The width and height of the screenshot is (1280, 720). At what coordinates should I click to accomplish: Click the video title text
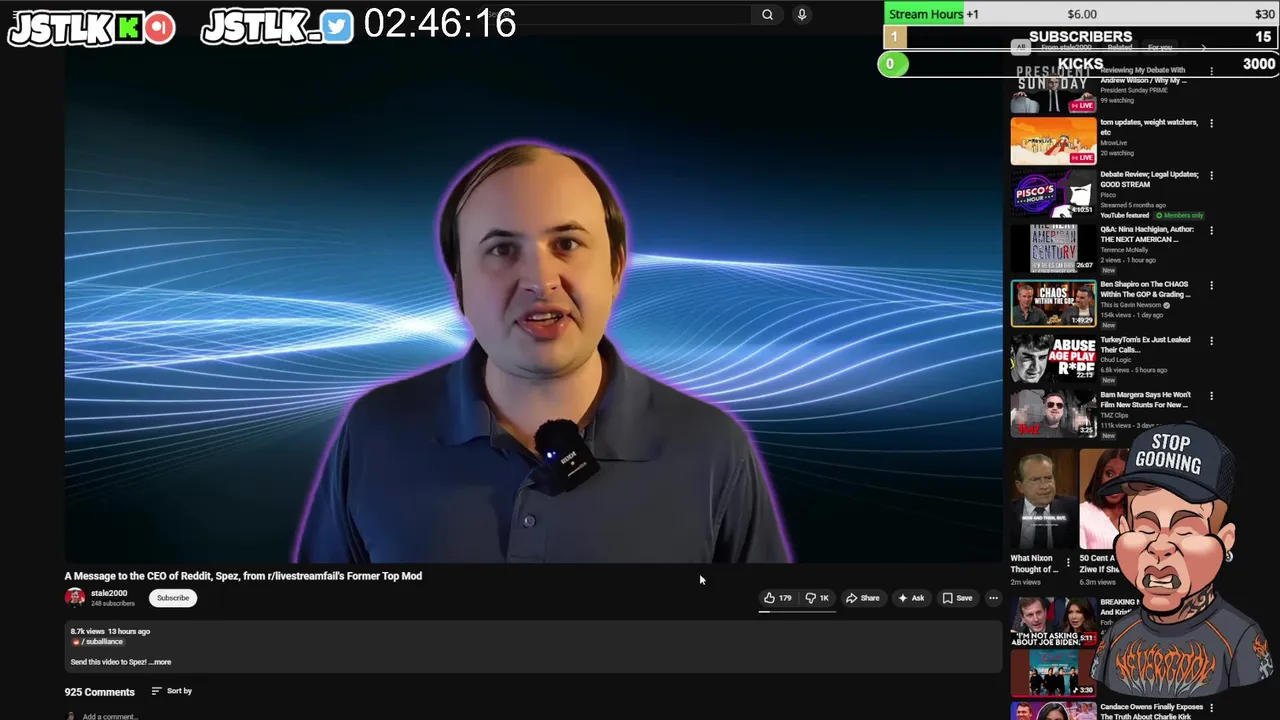tap(243, 576)
